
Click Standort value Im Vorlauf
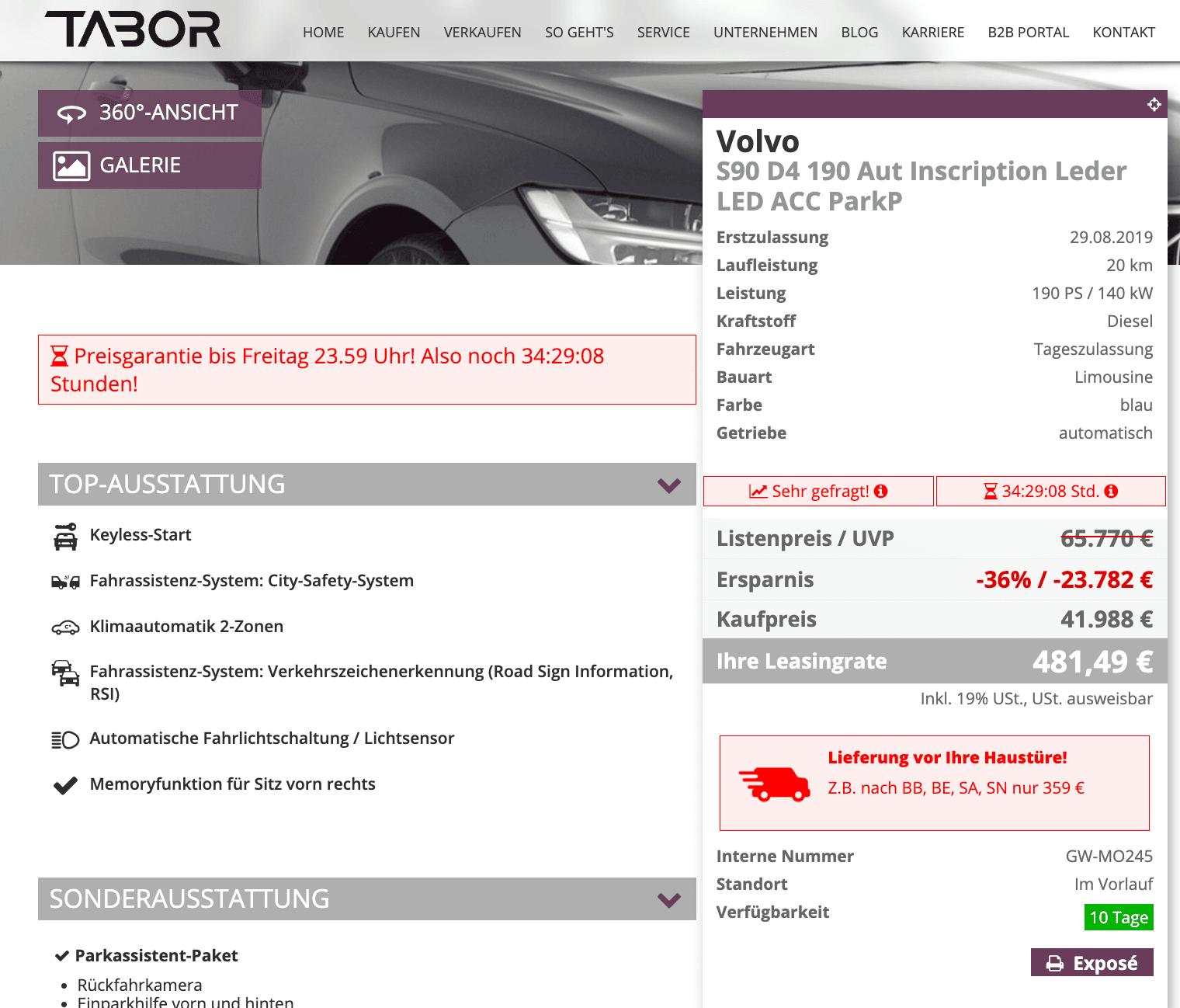click(1114, 884)
